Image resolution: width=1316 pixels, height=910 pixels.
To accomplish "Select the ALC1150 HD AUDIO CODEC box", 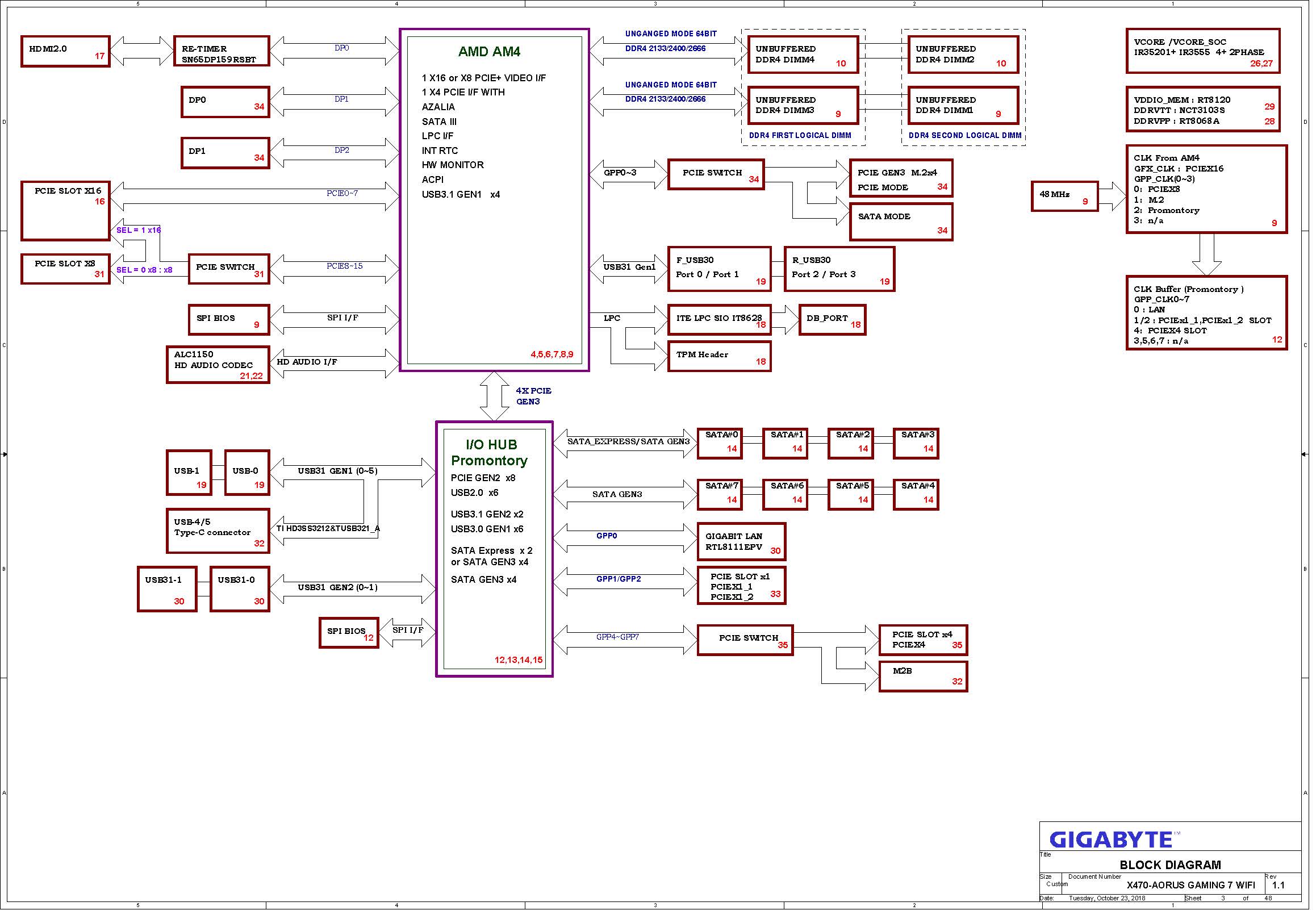I will 218,366.
